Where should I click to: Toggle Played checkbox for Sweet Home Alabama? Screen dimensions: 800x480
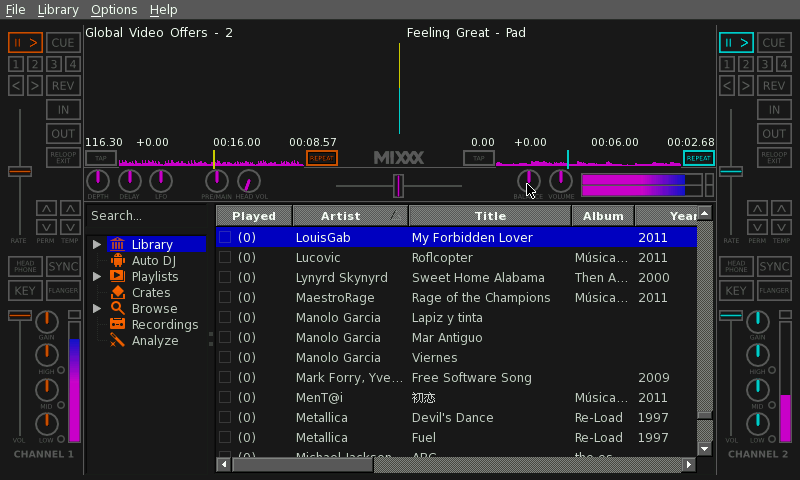click(225, 278)
